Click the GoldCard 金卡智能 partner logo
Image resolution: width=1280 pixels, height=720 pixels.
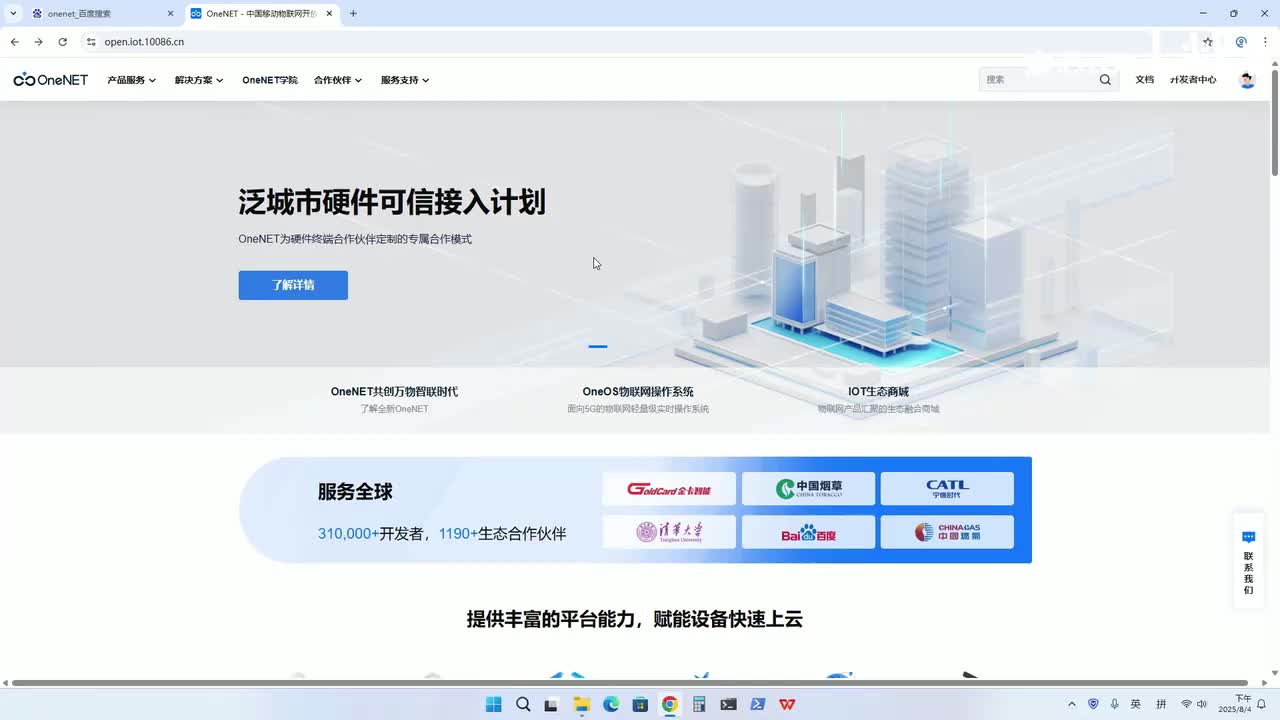669,489
